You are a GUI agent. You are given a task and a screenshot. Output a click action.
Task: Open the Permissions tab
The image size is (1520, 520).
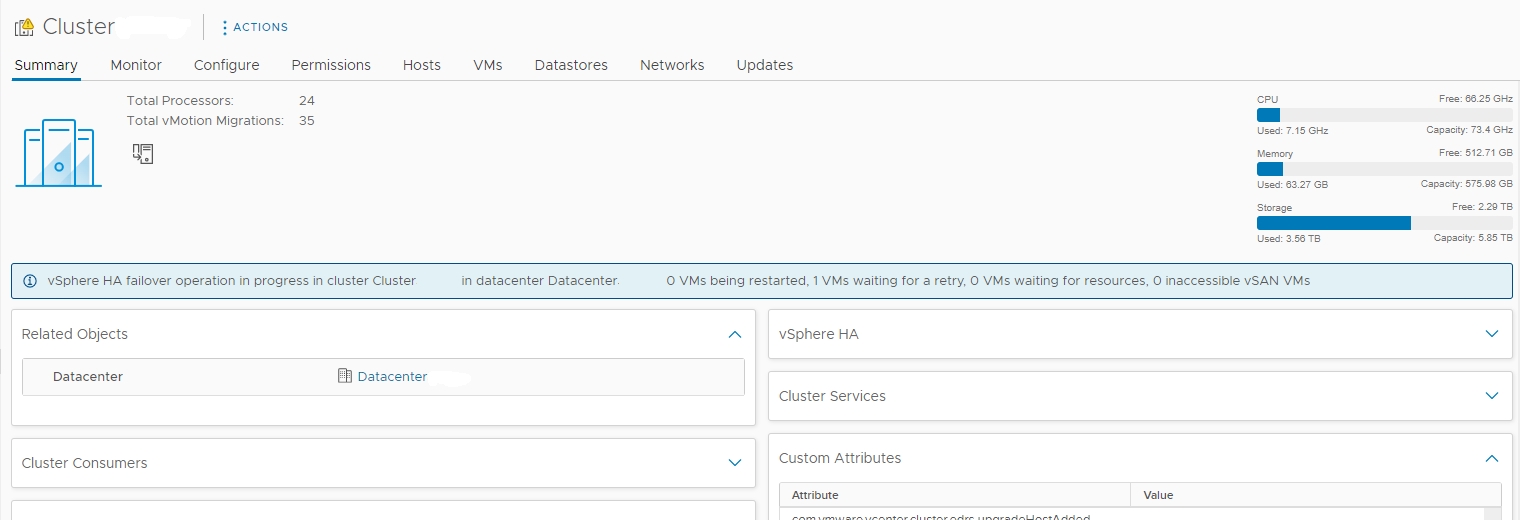click(x=331, y=65)
